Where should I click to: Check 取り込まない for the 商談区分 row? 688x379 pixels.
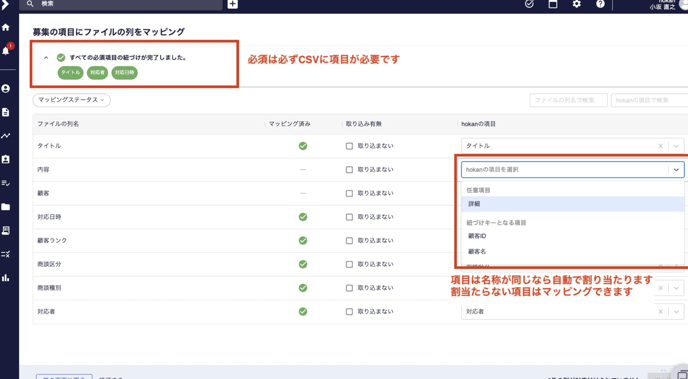coord(349,265)
